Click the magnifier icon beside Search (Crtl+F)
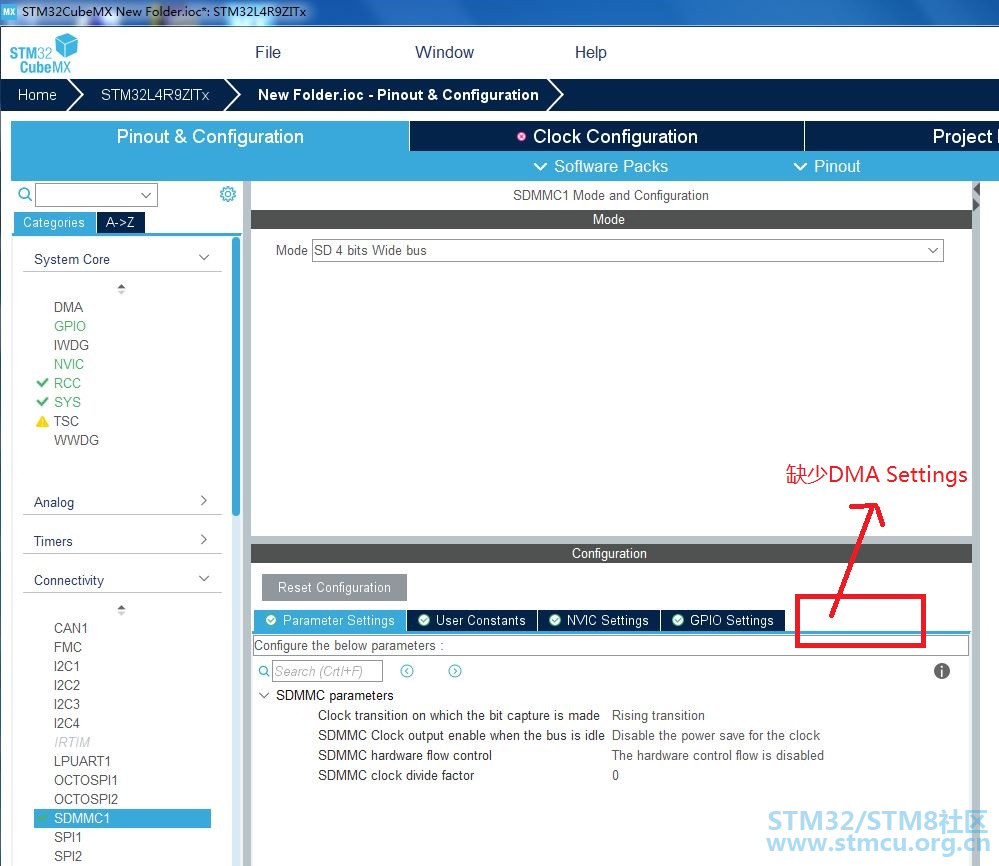Image resolution: width=999 pixels, height=866 pixels. 264,671
